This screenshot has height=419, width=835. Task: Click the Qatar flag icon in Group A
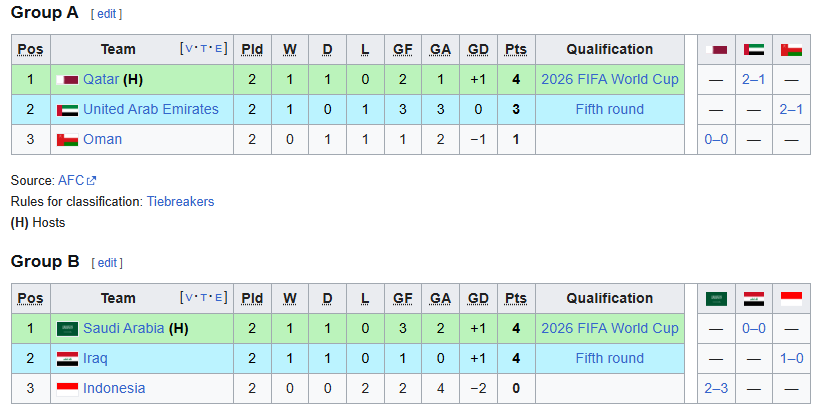click(67, 79)
